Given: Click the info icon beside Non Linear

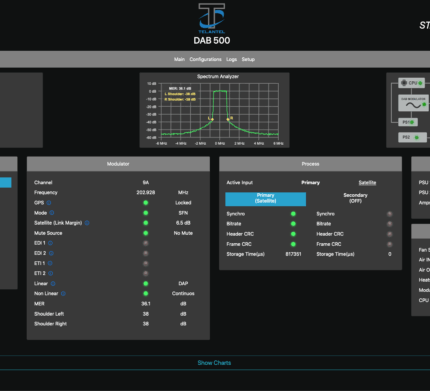Looking at the screenshot, I should pyautogui.click(x=63, y=293).
